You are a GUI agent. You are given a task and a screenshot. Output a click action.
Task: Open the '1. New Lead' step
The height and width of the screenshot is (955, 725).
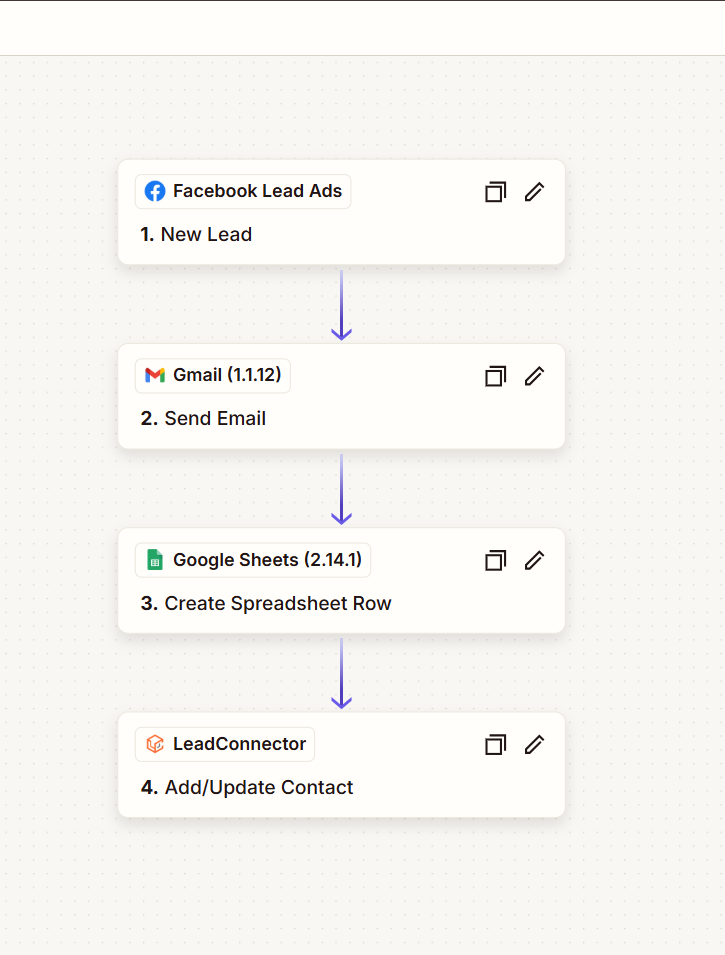pos(196,234)
